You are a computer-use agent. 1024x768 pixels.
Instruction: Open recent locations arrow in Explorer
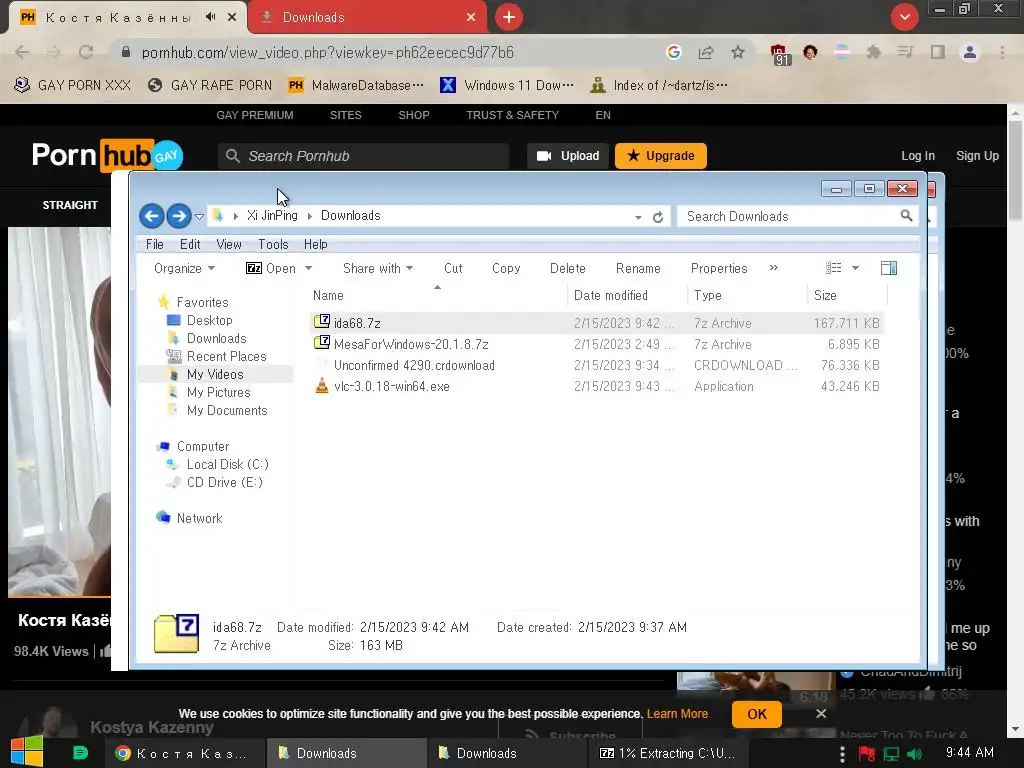[x=199, y=216]
